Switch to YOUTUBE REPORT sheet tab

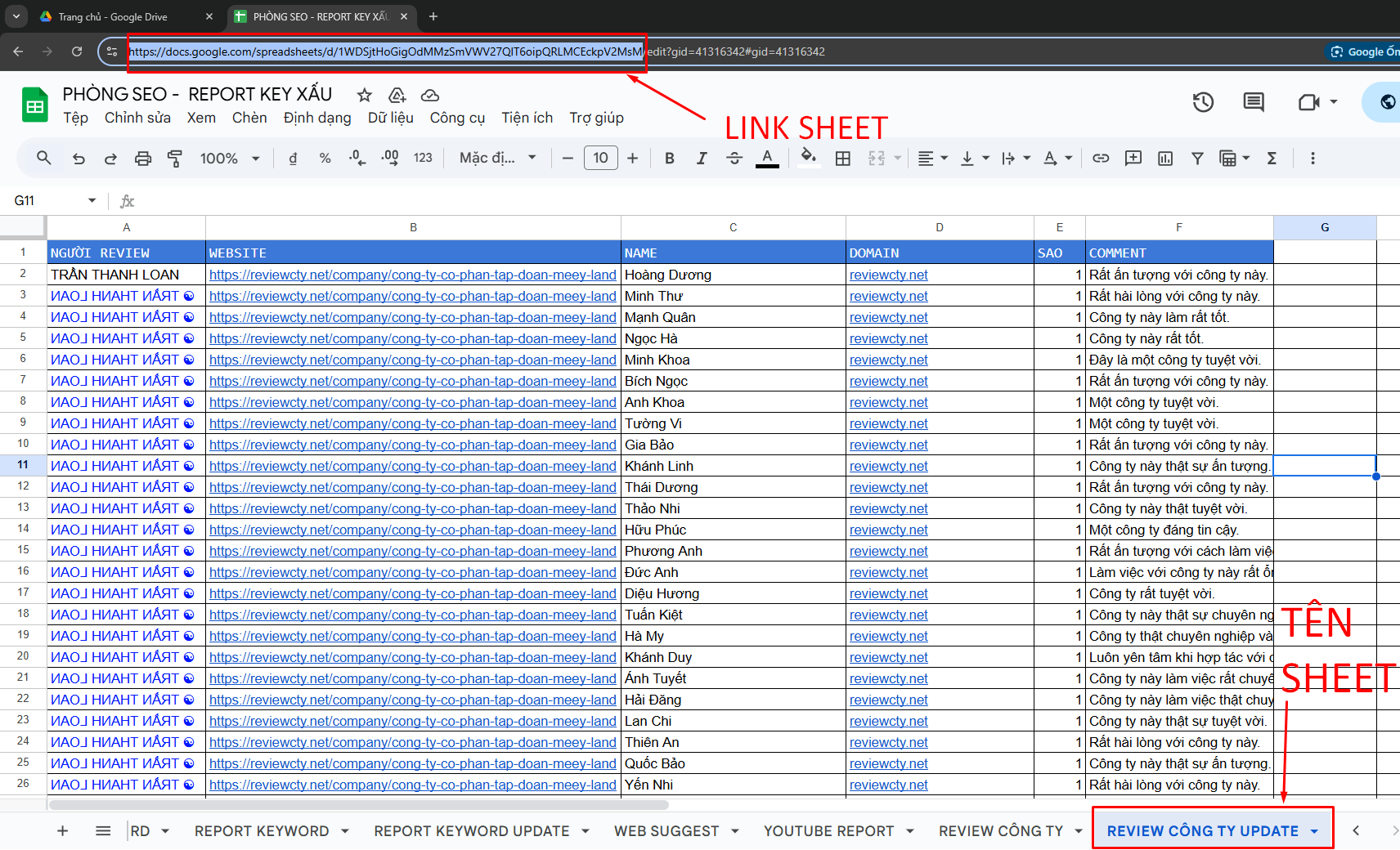(x=828, y=831)
